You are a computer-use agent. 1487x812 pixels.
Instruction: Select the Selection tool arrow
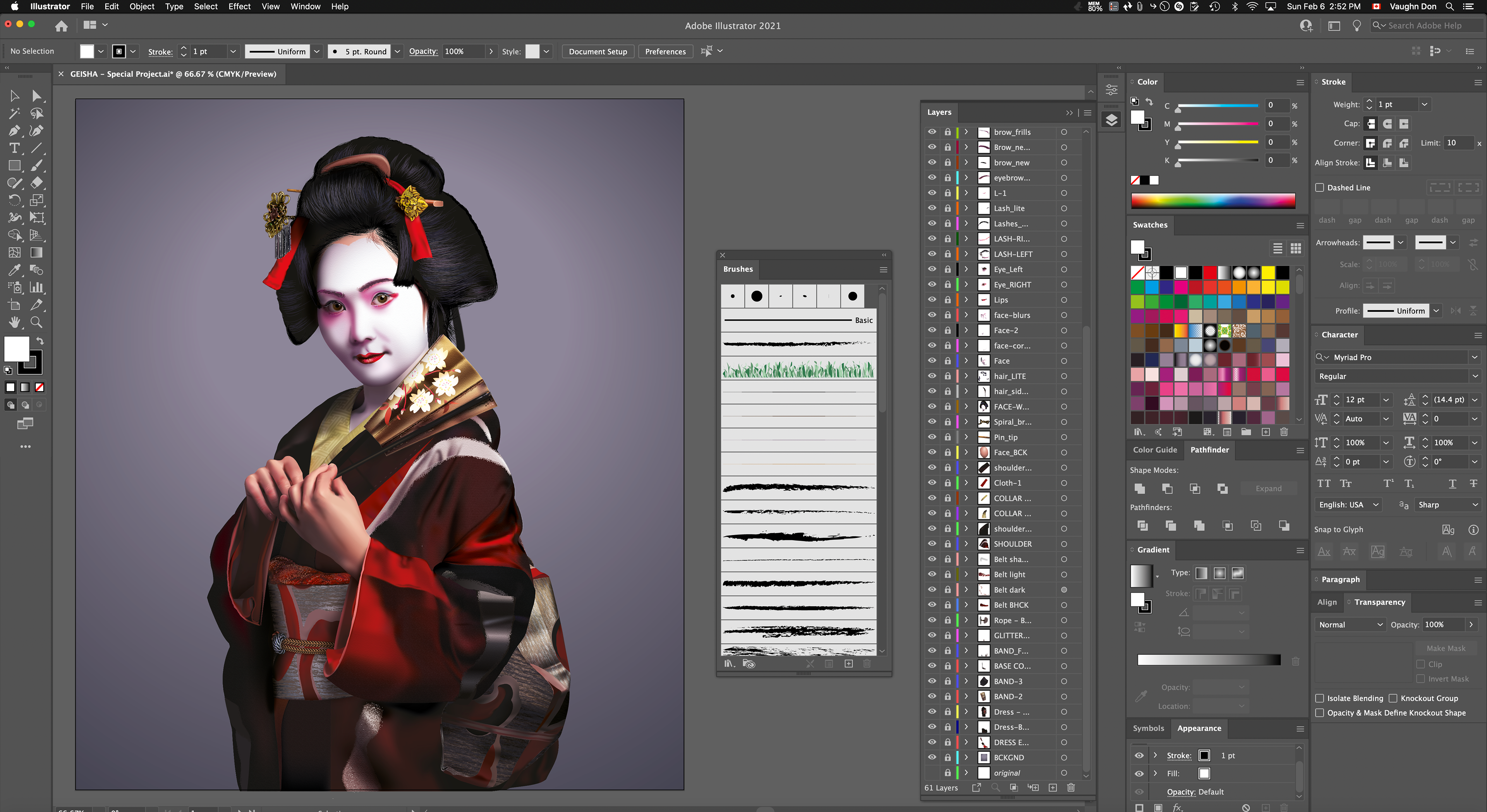15,96
